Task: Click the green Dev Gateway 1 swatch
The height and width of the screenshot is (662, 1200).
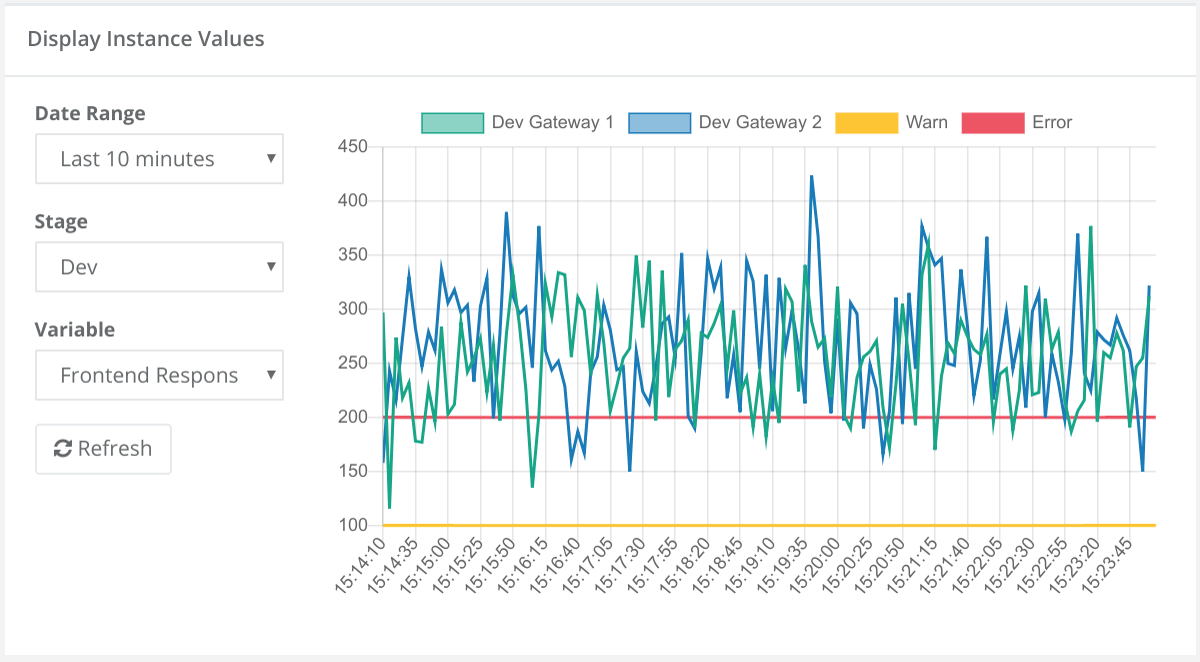Action: (452, 123)
